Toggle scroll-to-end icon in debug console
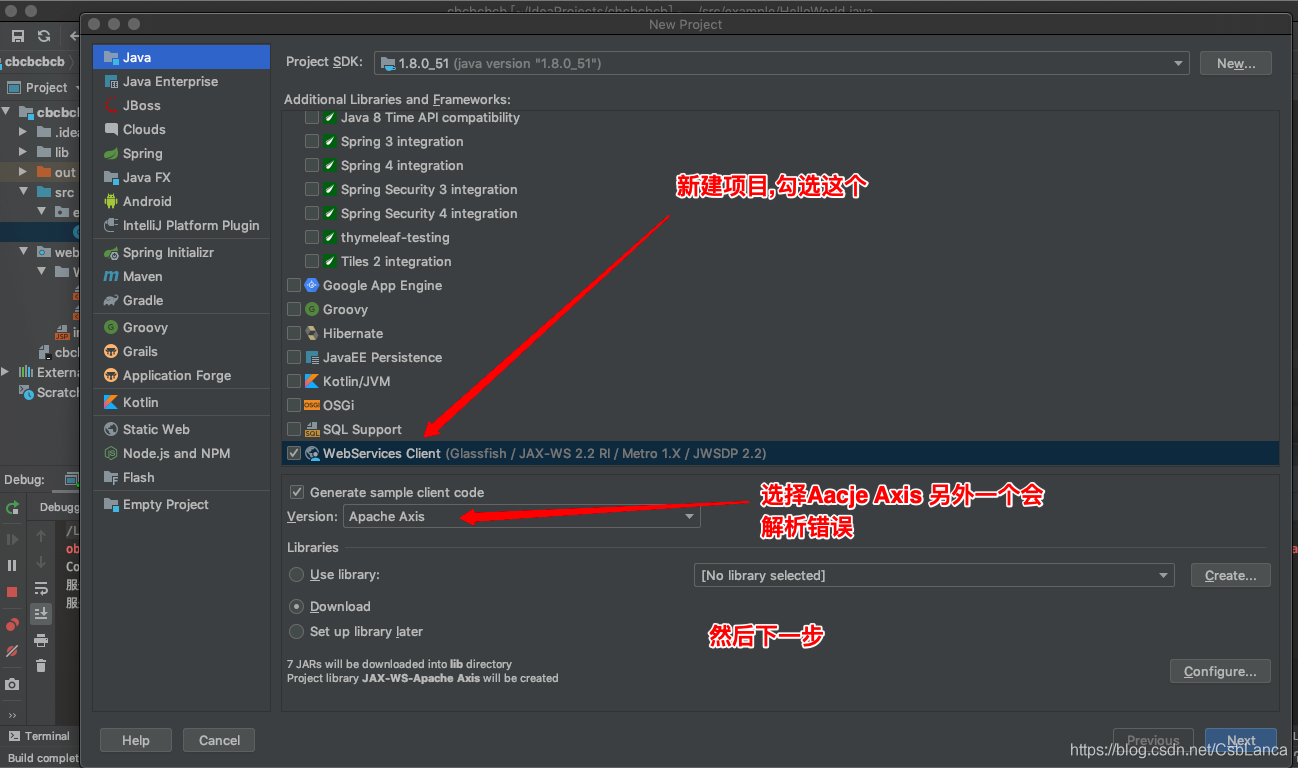The height and width of the screenshot is (769, 1298). (41, 614)
